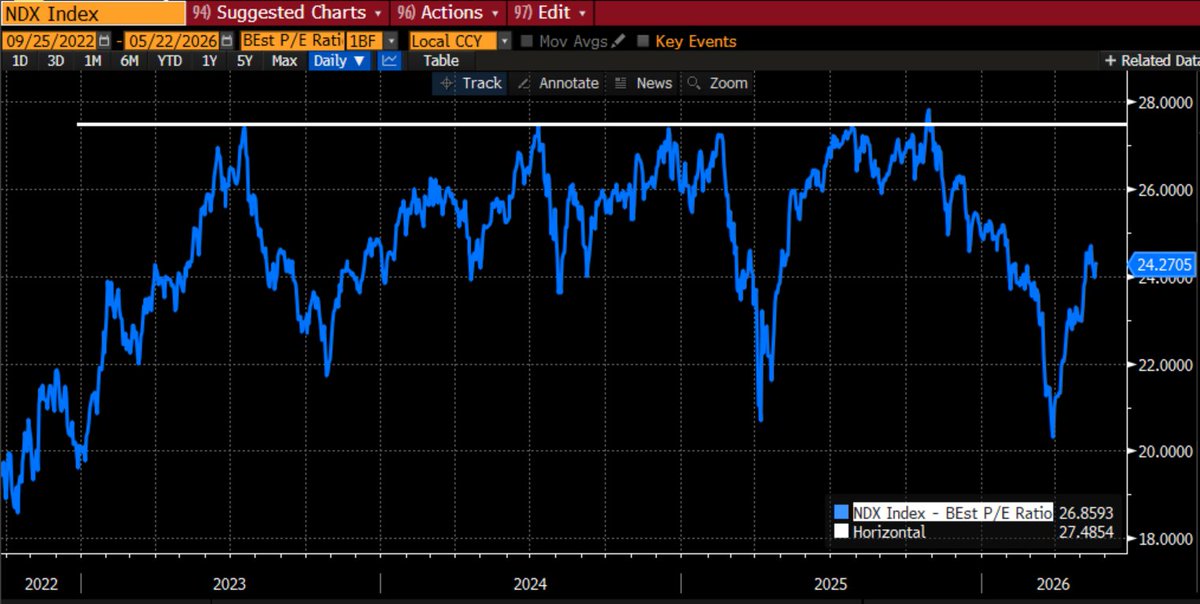Select the 1M range tab
The height and width of the screenshot is (604, 1200).
(92, 61)
